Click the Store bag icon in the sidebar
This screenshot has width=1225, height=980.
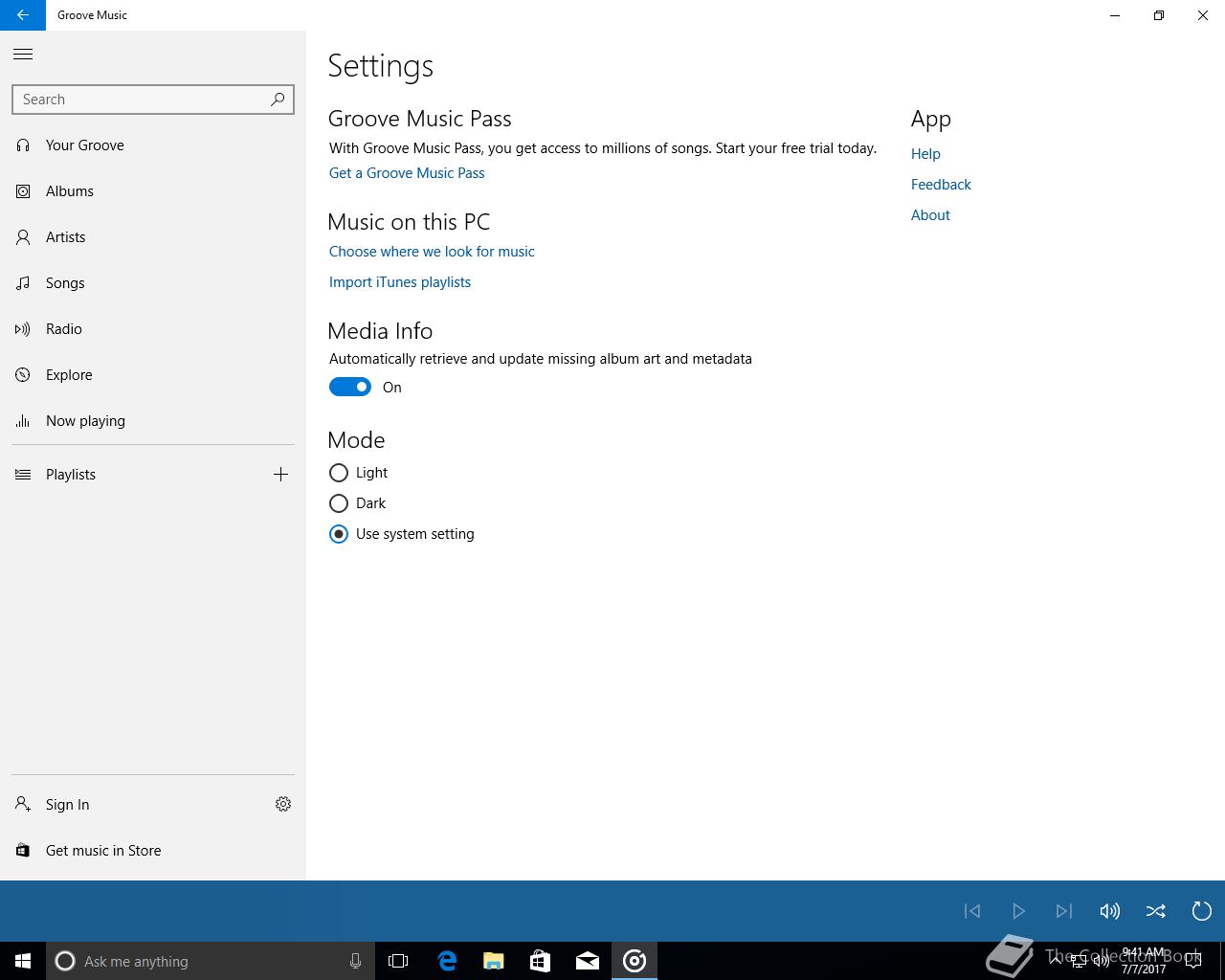23,851
